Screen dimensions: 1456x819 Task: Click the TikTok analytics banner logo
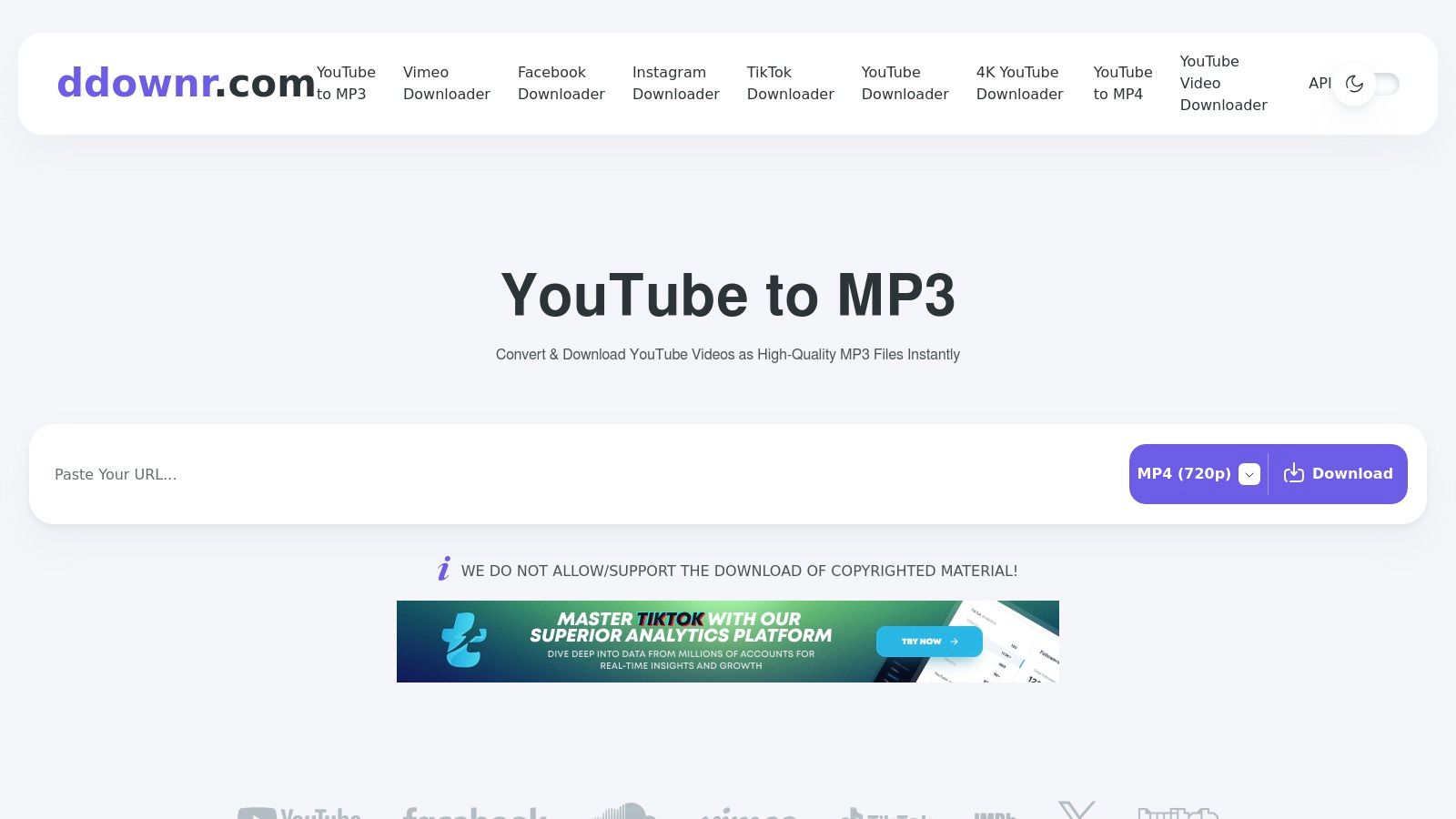[x=463, y=641]
